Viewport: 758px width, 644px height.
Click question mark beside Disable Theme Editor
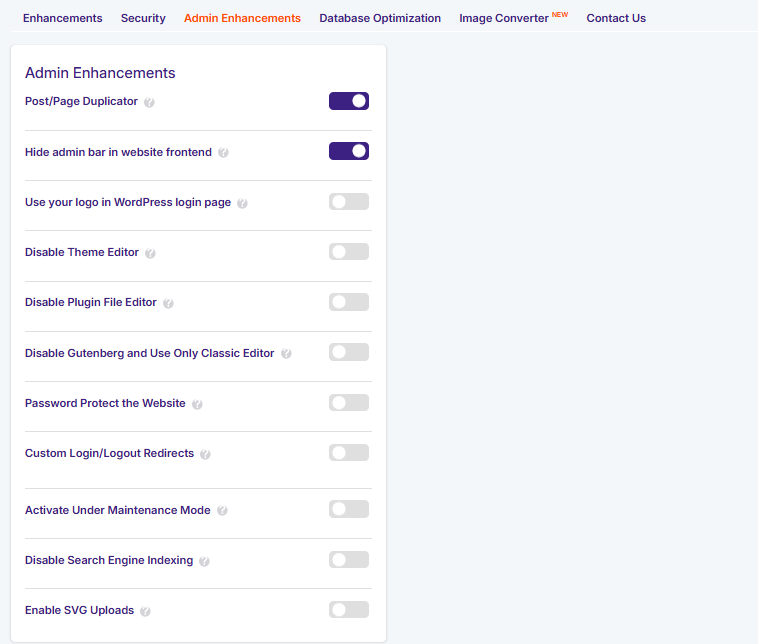pos(150,253)
